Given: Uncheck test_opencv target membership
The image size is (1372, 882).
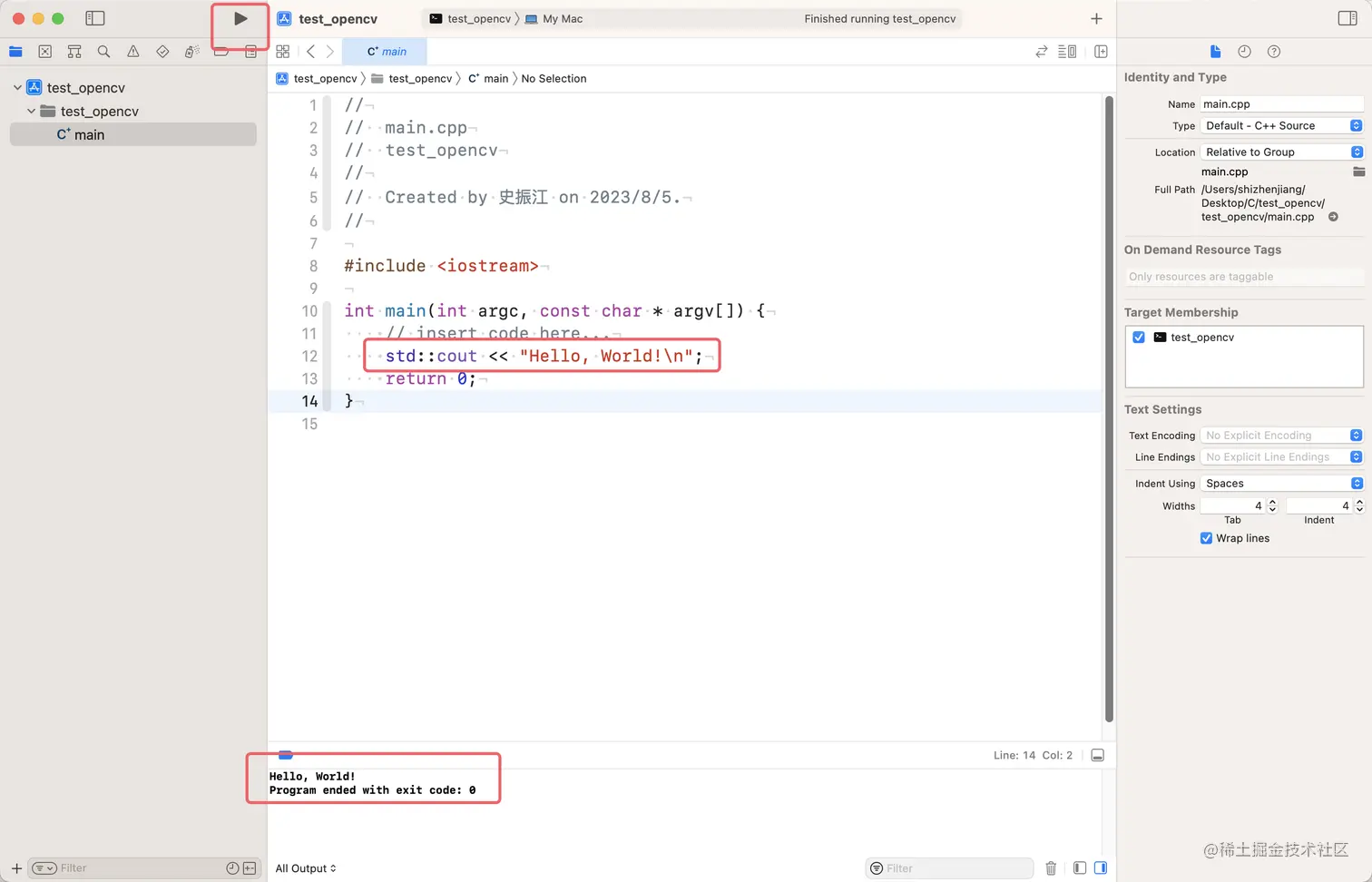Looking at the screenshot, I should click(x=1139, y=338).
